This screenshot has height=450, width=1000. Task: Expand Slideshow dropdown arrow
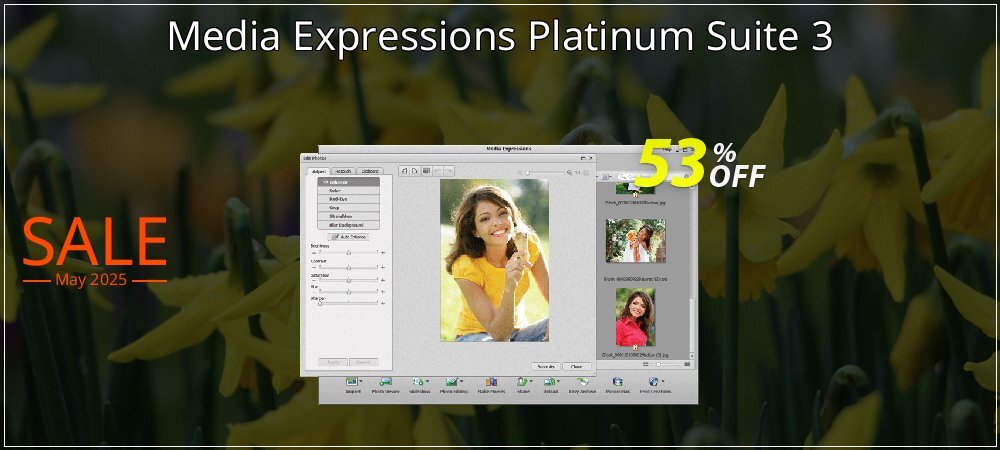(427, 381)
